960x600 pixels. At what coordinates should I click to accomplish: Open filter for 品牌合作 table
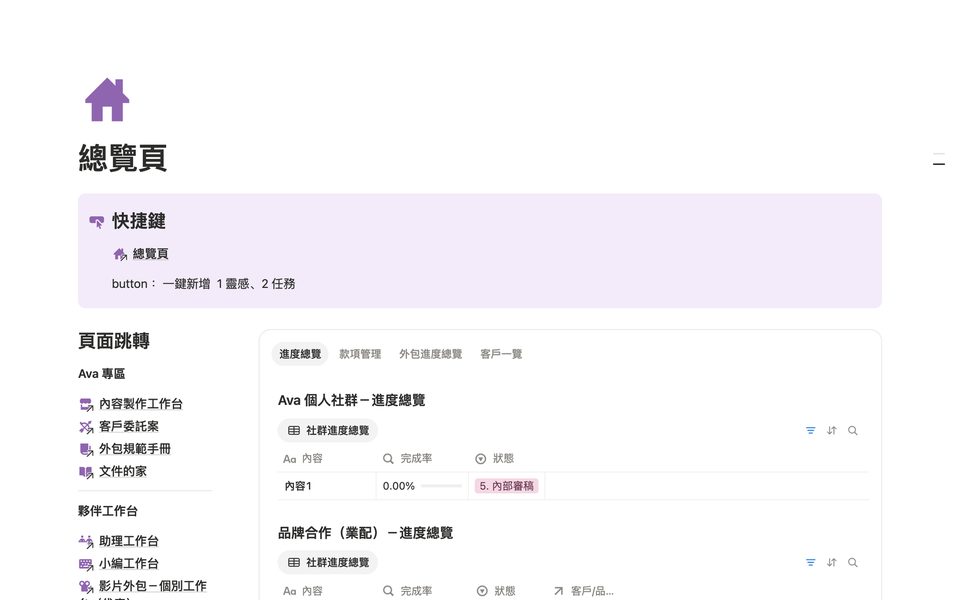click(811, 562)
